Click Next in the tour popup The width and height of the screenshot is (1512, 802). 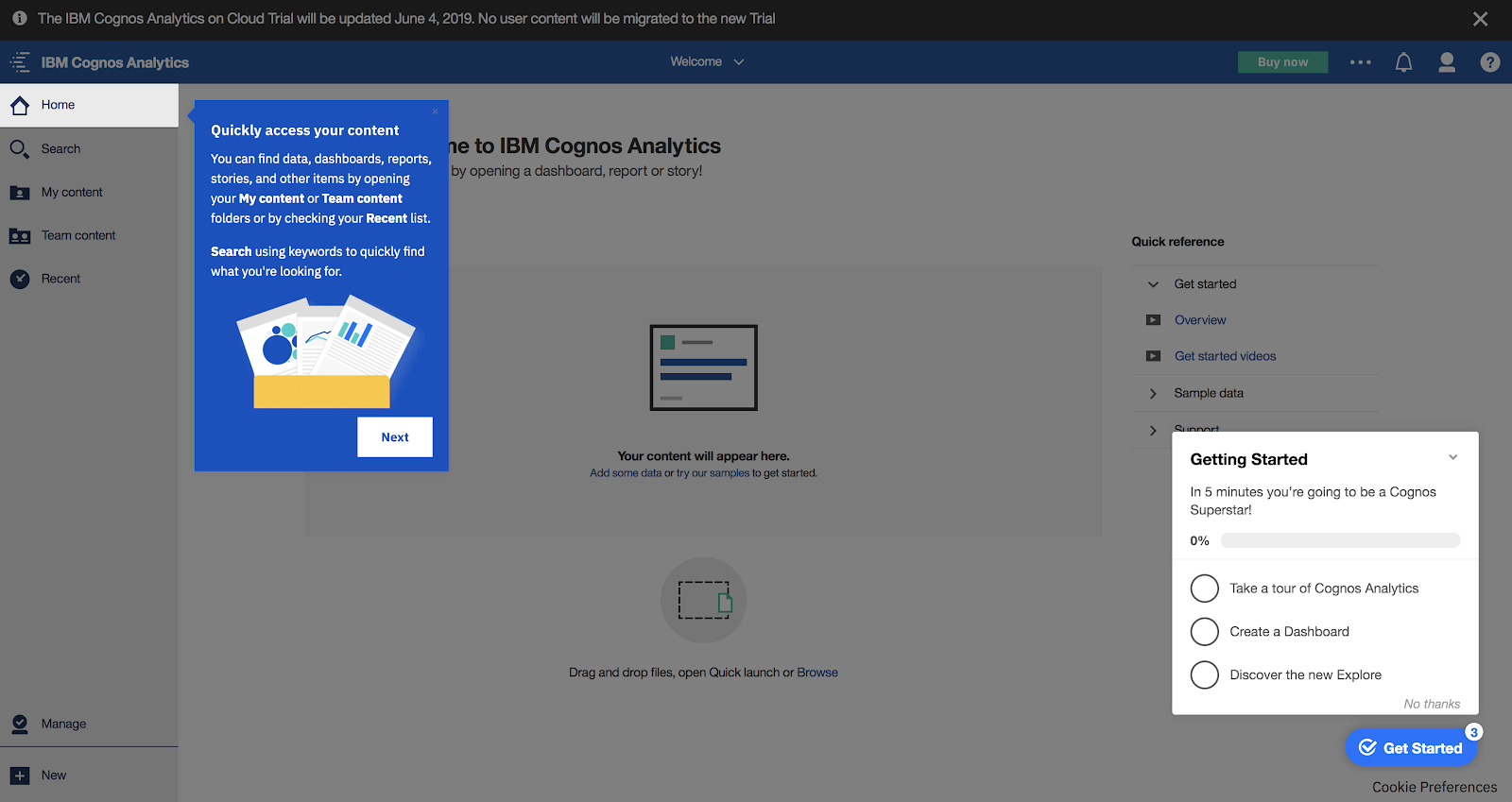395,437
